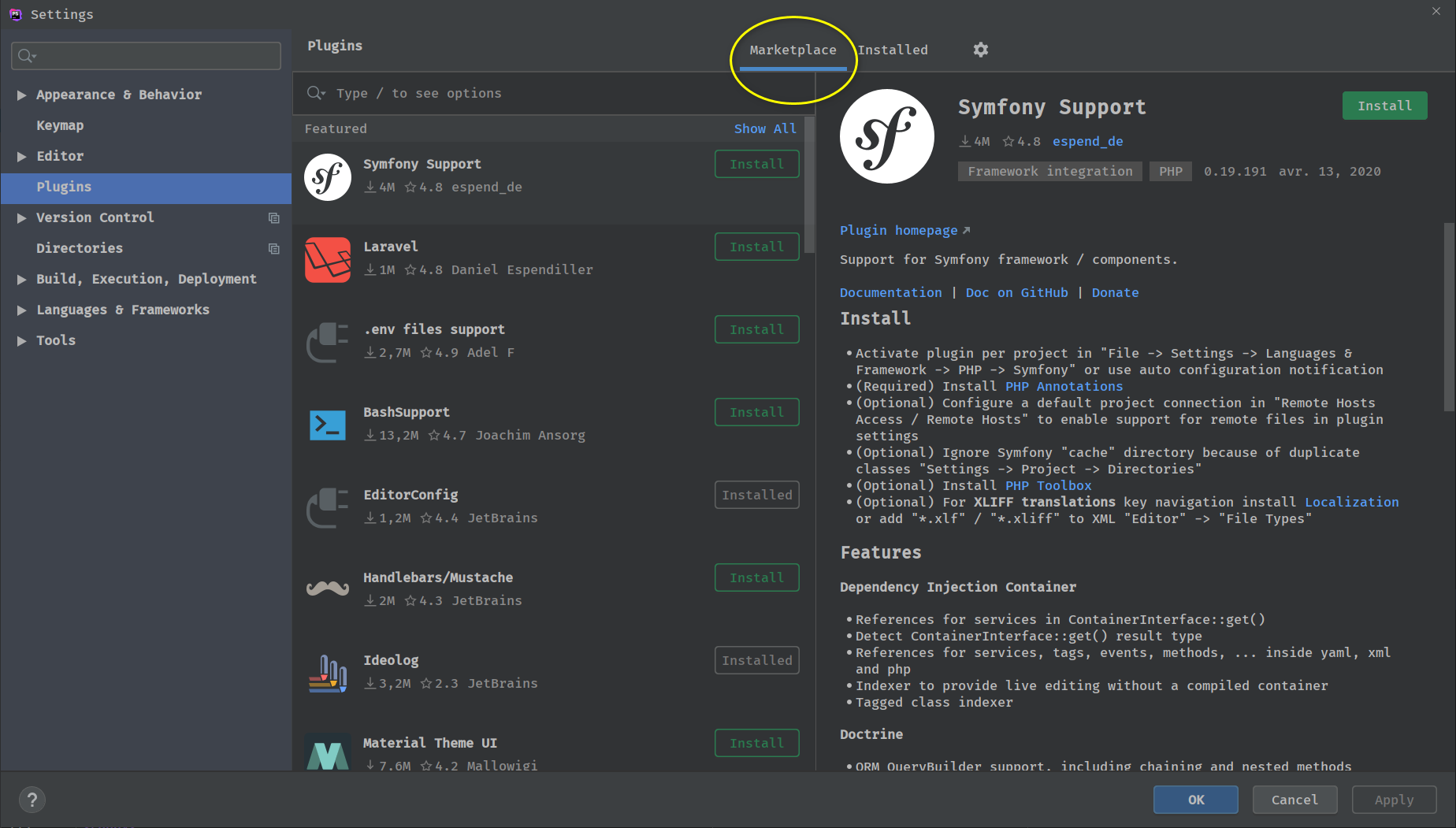The image size is (1456, 828).
Task: Click the Symfony Support list icon
Action: tap(328, 177)
